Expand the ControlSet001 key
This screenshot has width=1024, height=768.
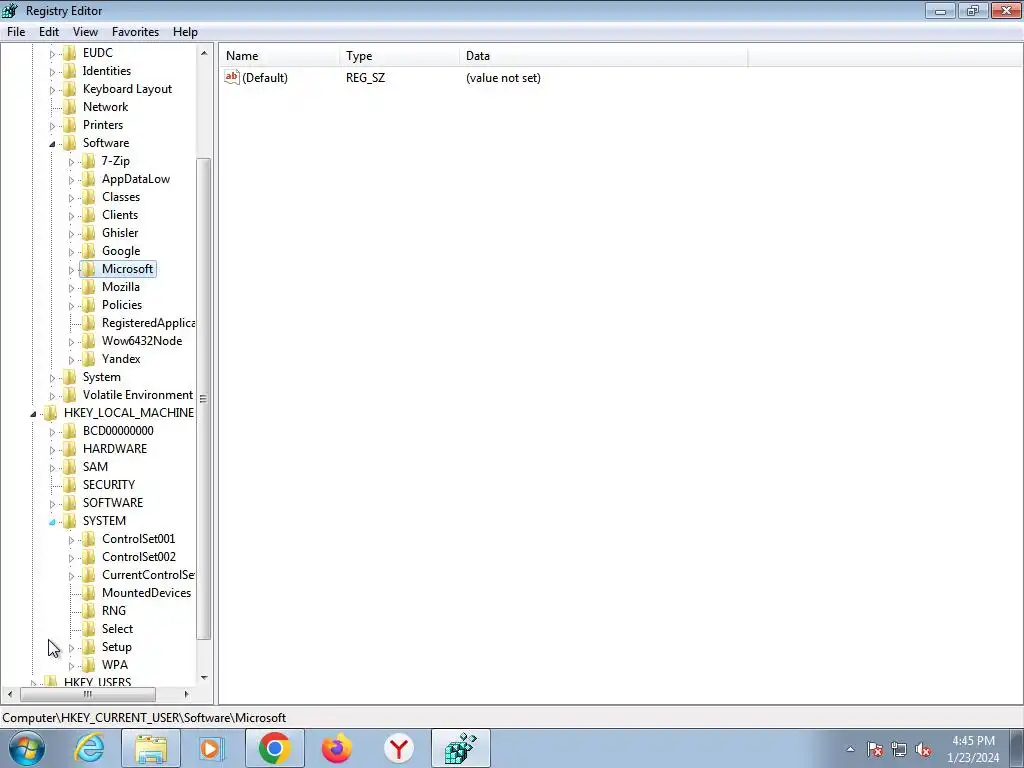click(x=71, y=539)
